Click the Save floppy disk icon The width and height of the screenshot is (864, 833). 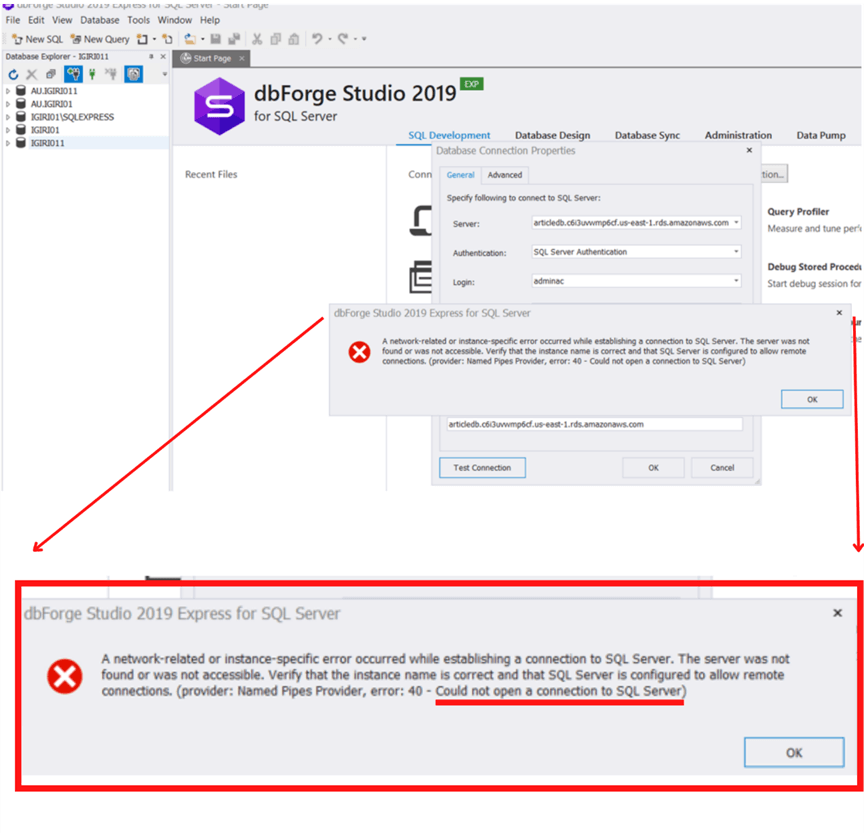point(215,39)
